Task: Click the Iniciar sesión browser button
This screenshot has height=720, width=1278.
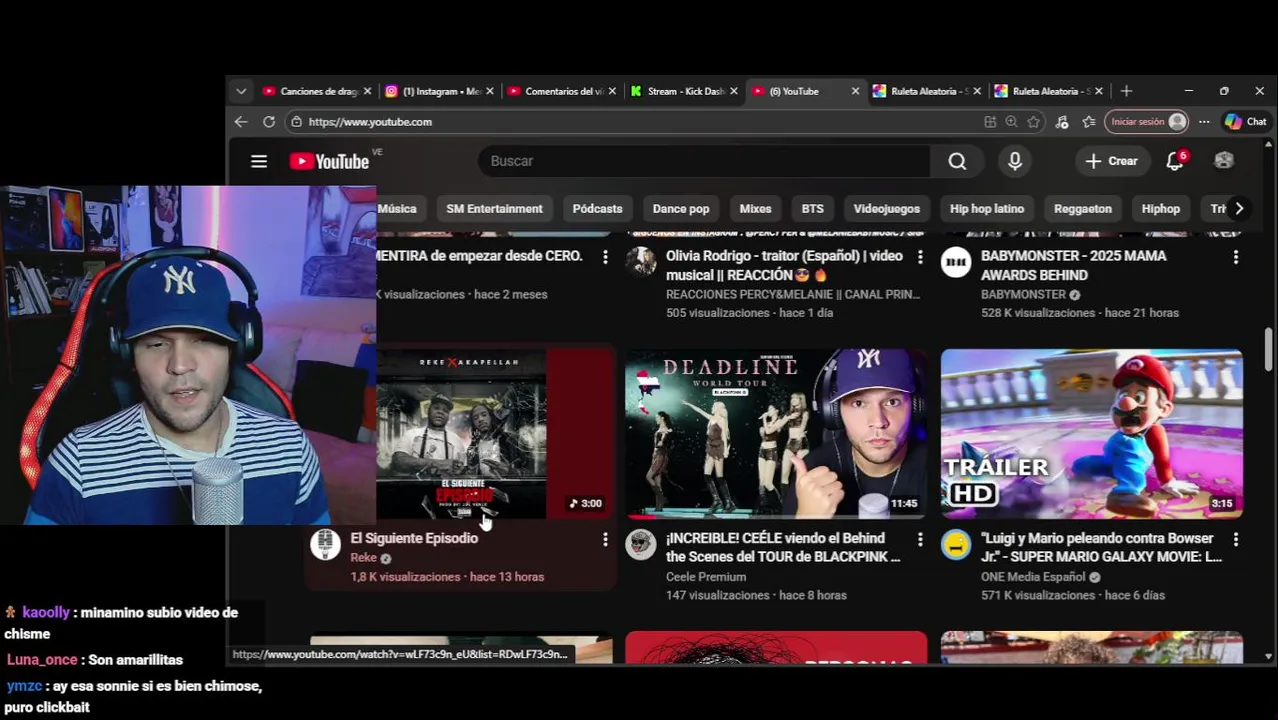Action: tap(1148, 122)
